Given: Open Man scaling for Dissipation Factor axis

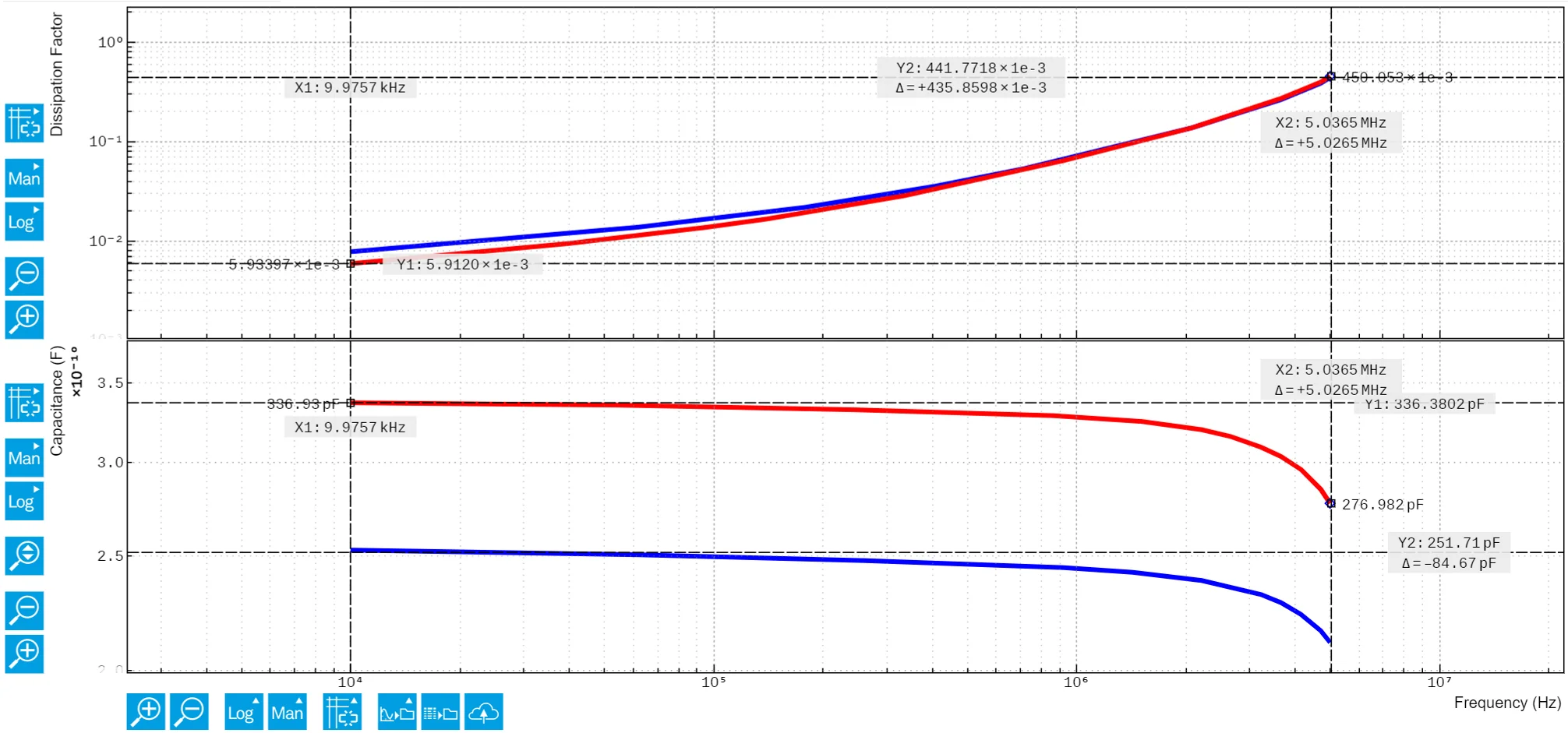Looking at the screenshot, I should 24,178.
